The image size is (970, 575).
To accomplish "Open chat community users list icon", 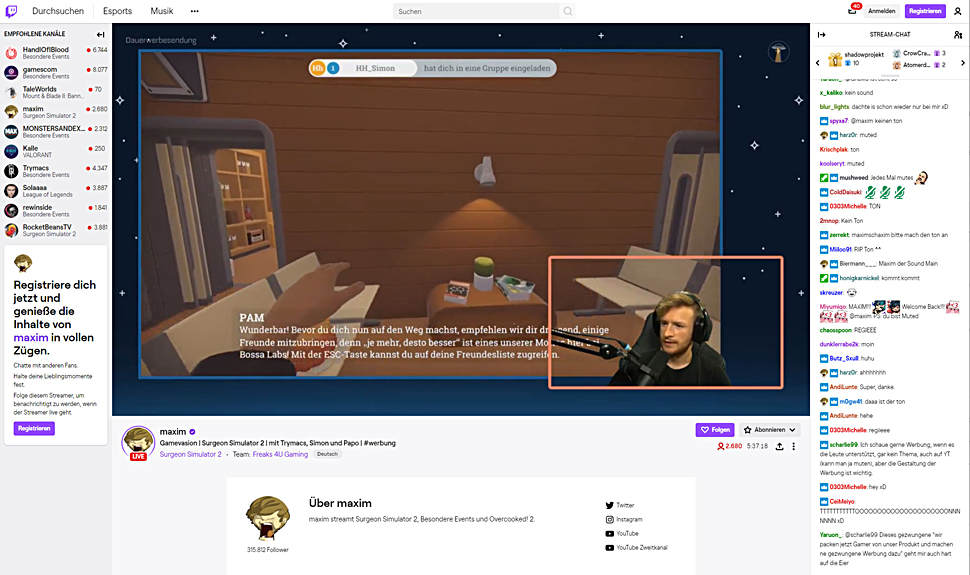I will pyautogui.click(x=958, y=35).
